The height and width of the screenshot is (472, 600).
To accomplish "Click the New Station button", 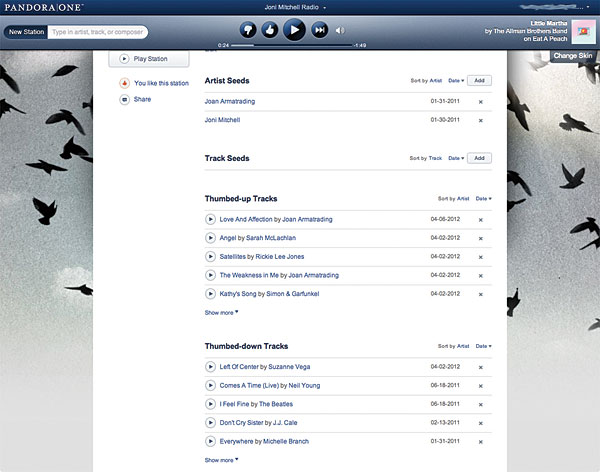I will pos(26,32).
